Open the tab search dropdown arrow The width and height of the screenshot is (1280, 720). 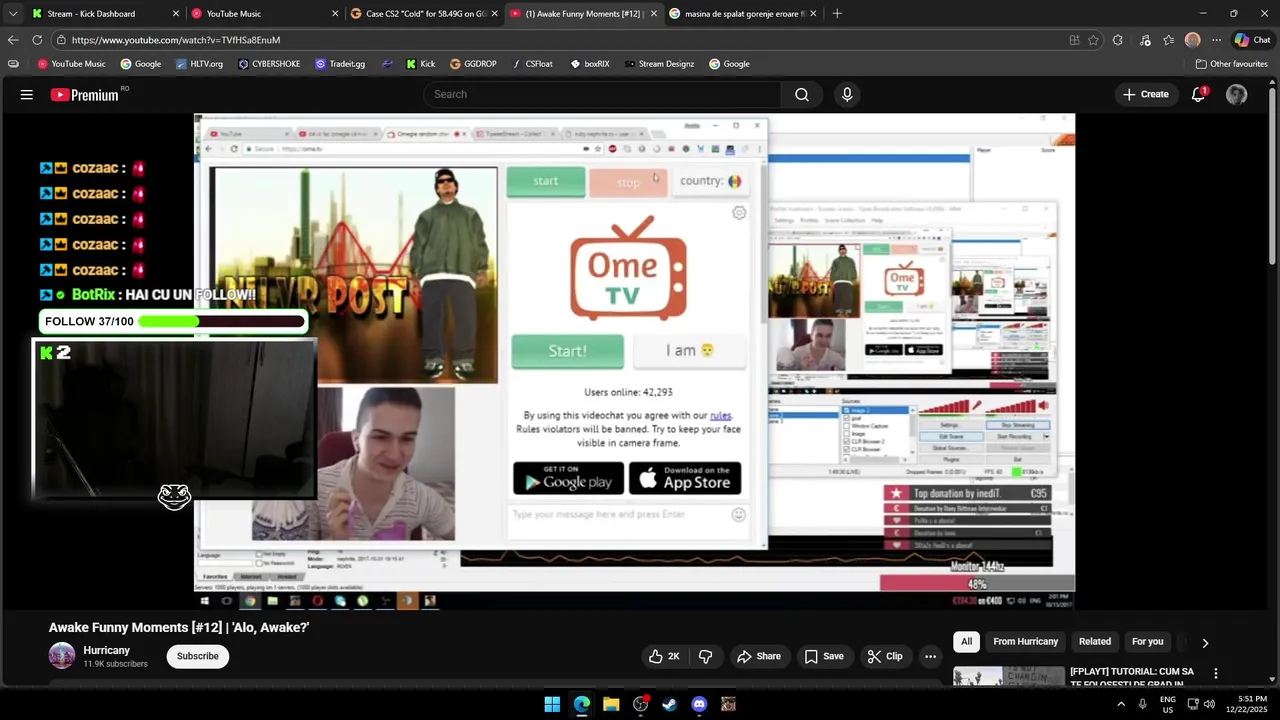click(x=12, y=13)
